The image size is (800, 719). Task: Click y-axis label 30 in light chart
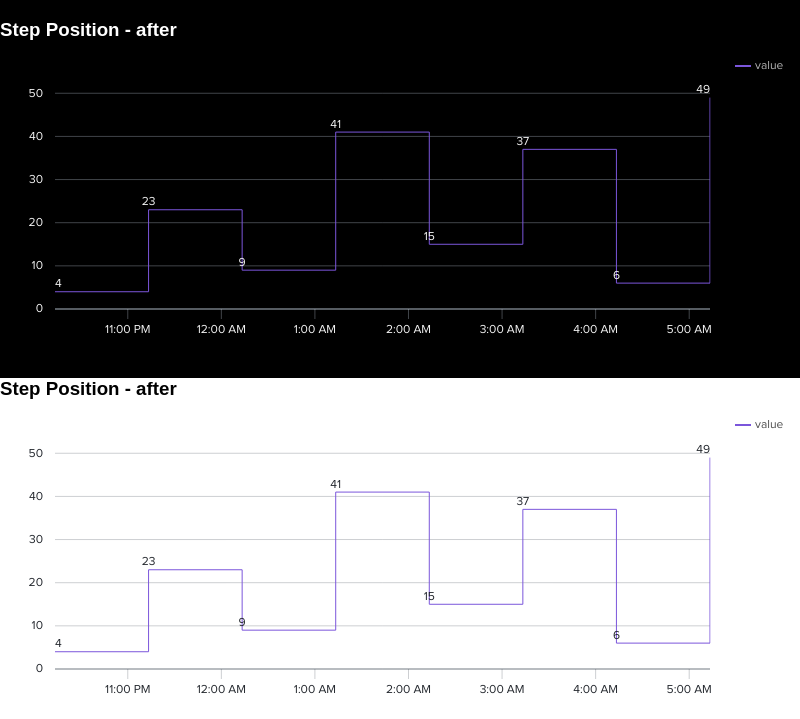pyautogui.click(x=36, y=539)
